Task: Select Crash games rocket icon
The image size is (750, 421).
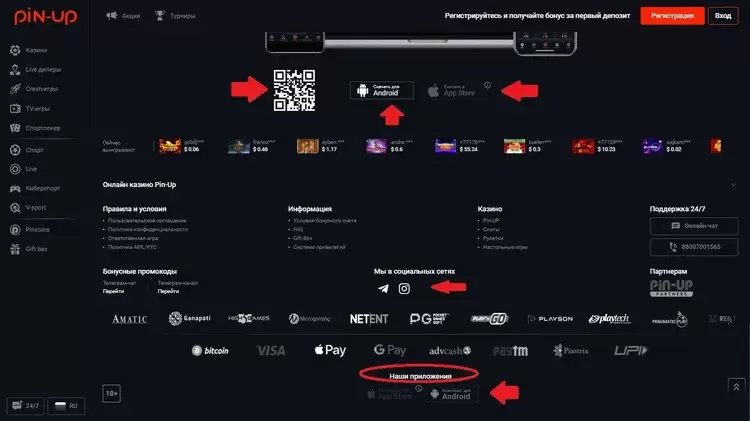Action: click(15, 89)
